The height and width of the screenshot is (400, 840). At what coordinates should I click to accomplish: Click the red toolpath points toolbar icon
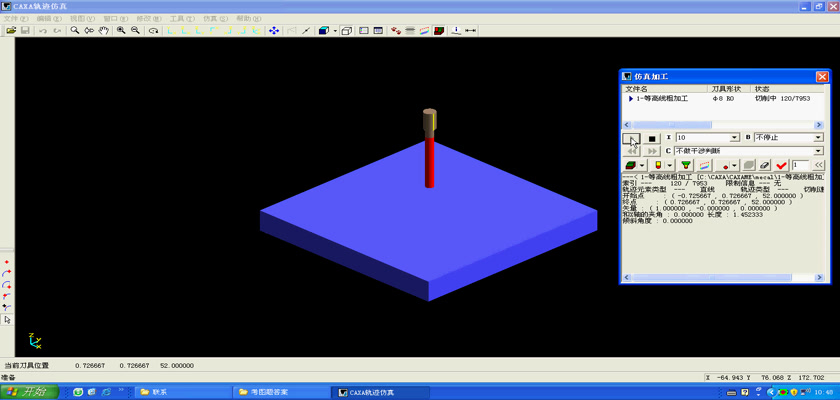click(x=396, y=31)
